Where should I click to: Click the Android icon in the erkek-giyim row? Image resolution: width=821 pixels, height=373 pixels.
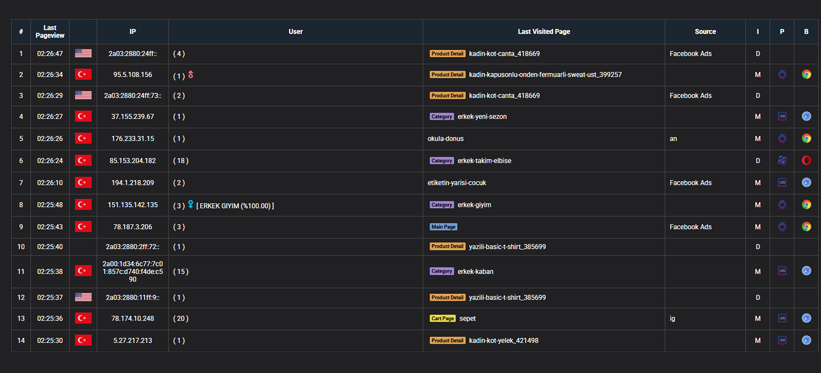pos(782,205)
